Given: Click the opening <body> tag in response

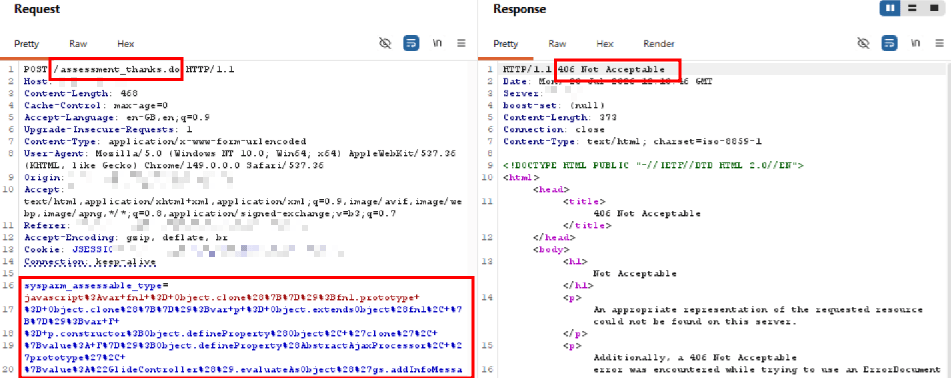Looking at the screenshot, I should pyautogui.click(x=551, y=249).
